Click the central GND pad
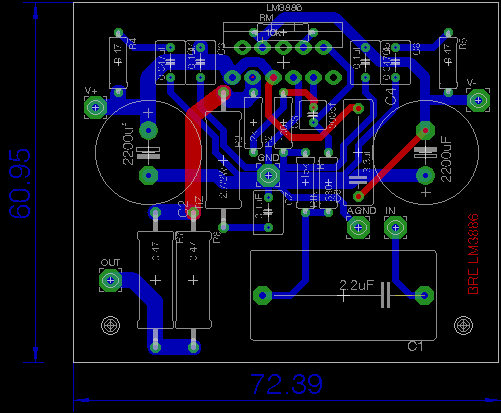 tap(268, 175)
